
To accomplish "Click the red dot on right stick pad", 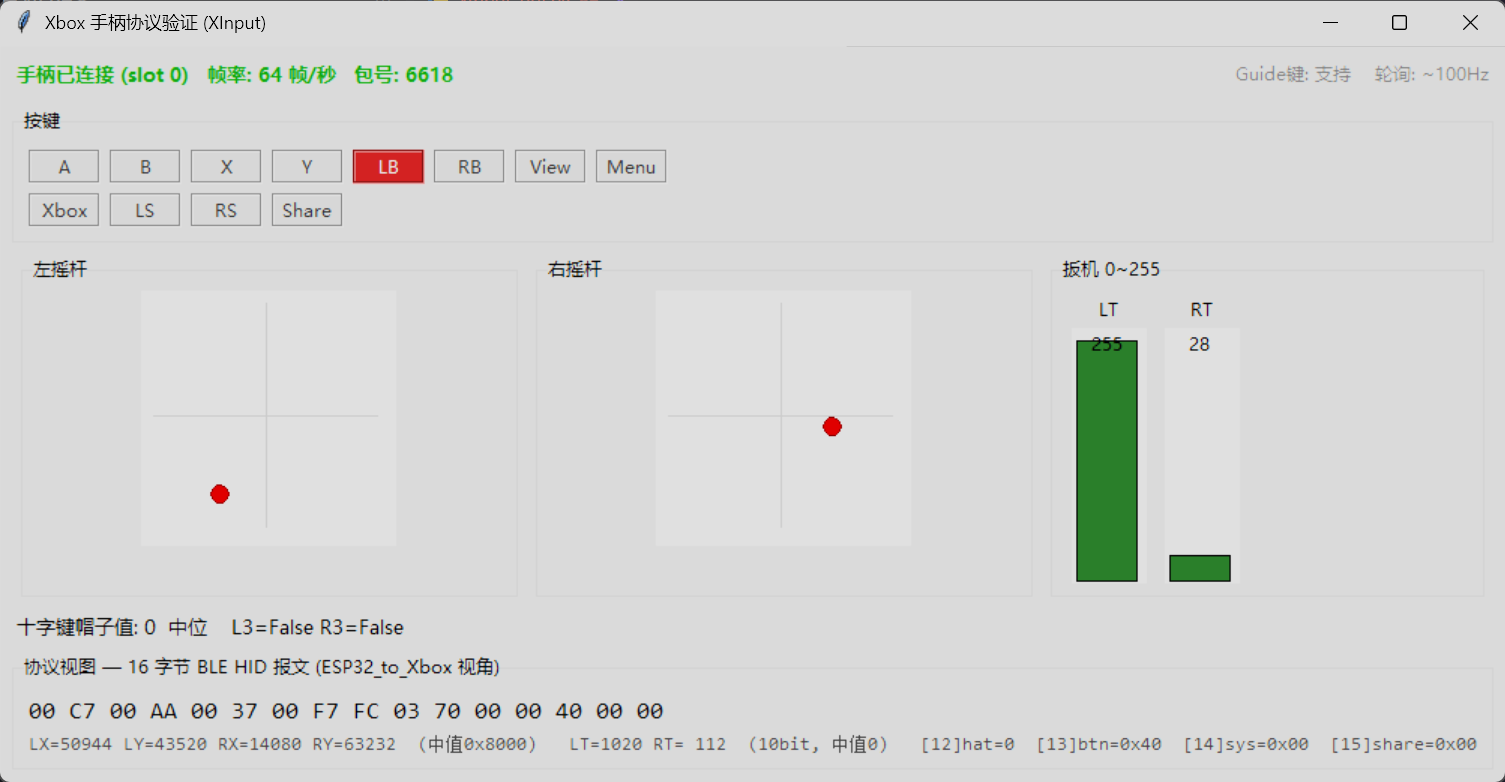I will 832,427.
